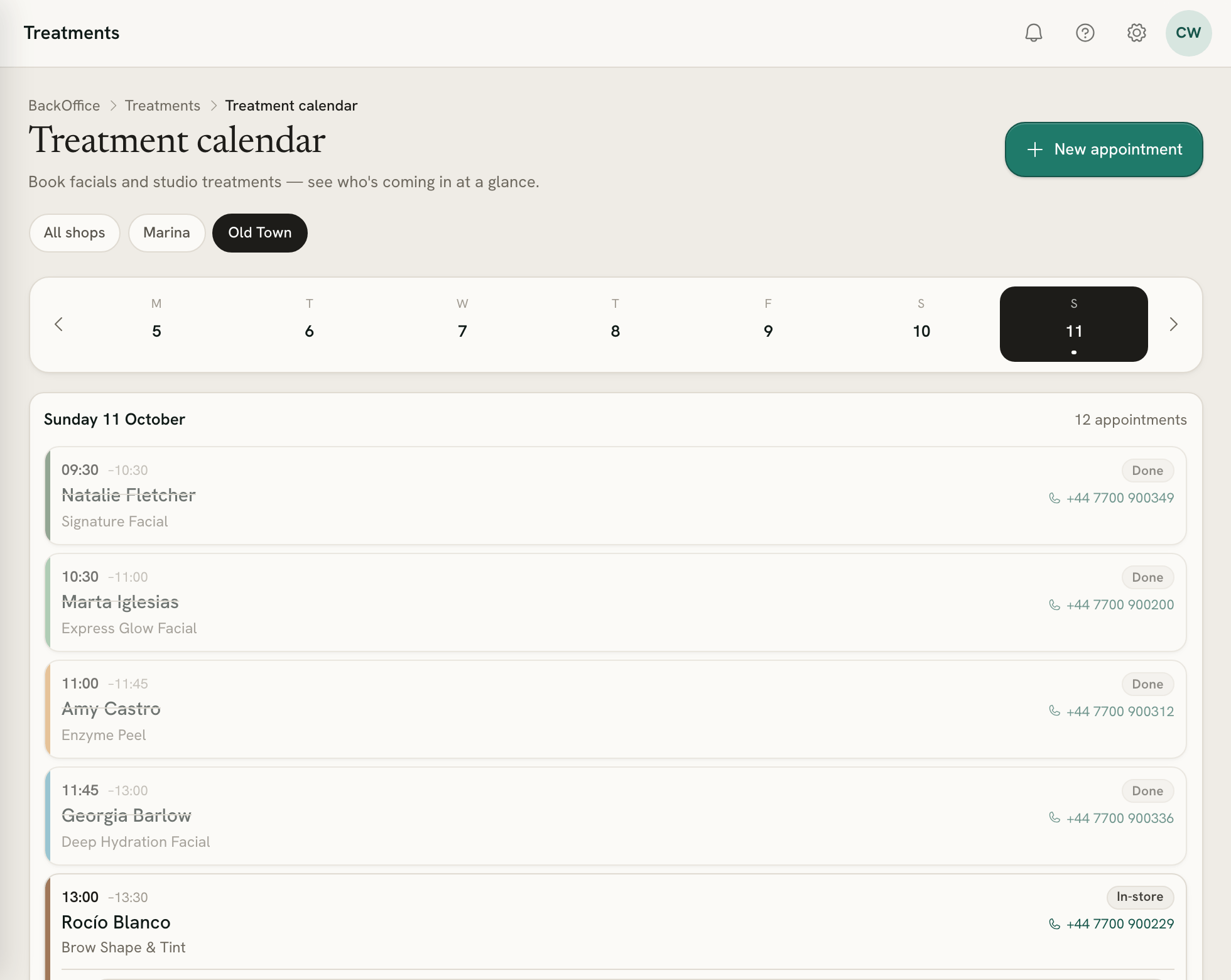Image resolution: width=1231 pixels, height=980 pixels.
Task: Open Natalie Fletcher's appointment
Action: pos(615,496)
